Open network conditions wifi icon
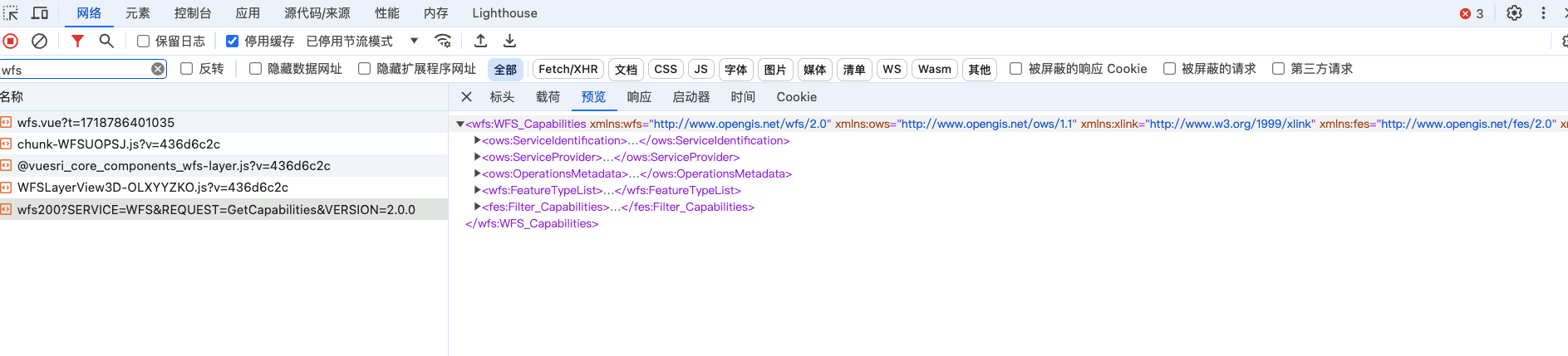Image resolution: width=1568 pixels, height=356 pixels. point(443,41)
